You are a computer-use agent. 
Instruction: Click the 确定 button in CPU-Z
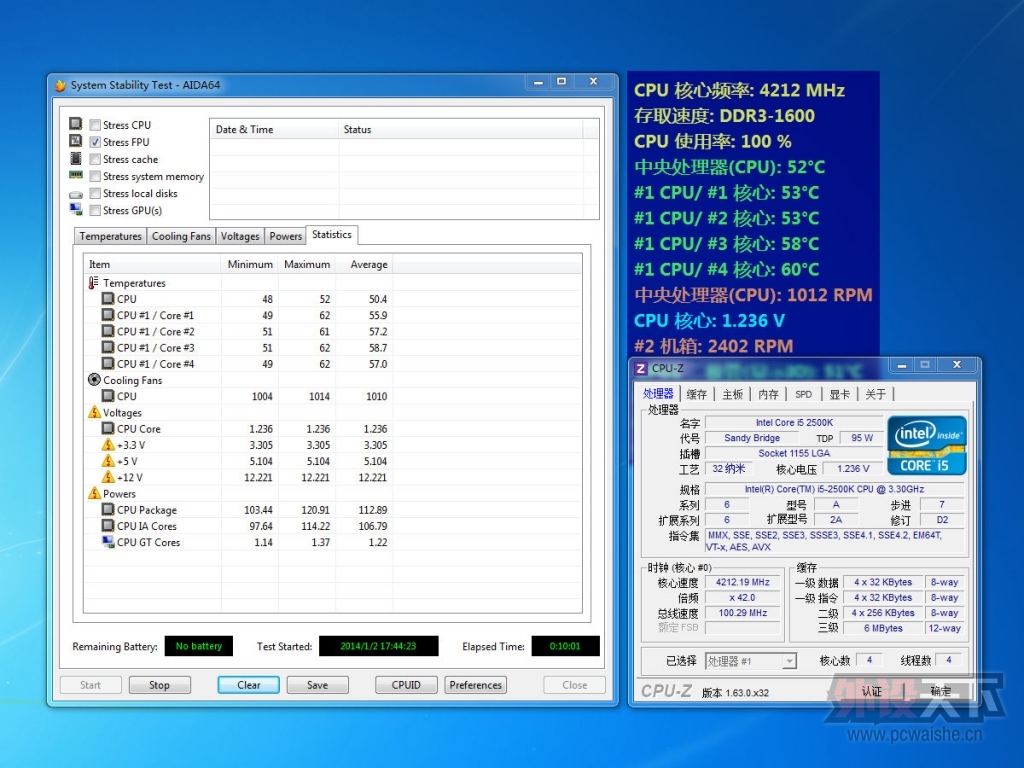coord(940,691)
